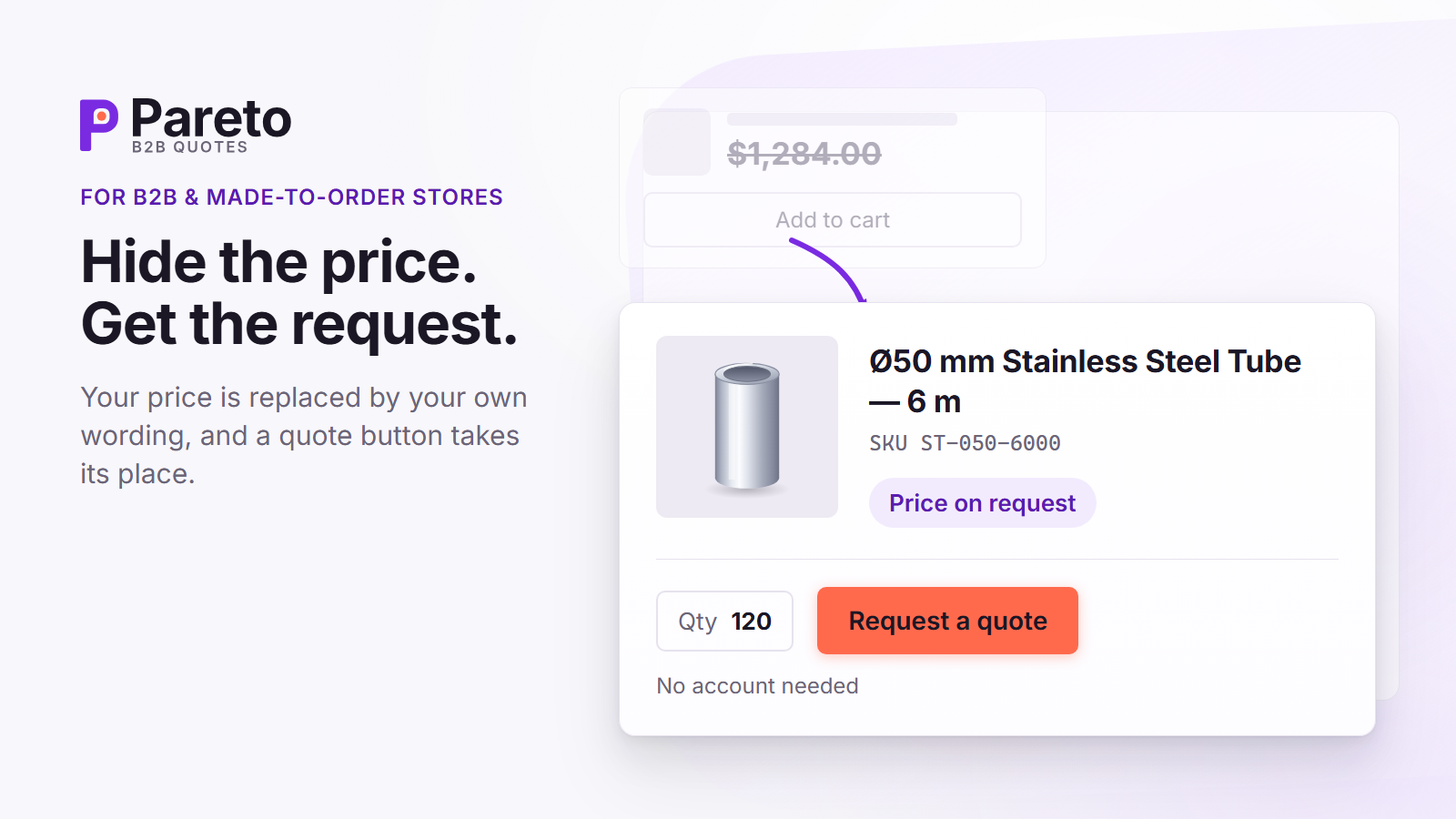The image size is (1456, 819).
Task: Click the grey placeholder title bar
Action: [x=842, y=119]
